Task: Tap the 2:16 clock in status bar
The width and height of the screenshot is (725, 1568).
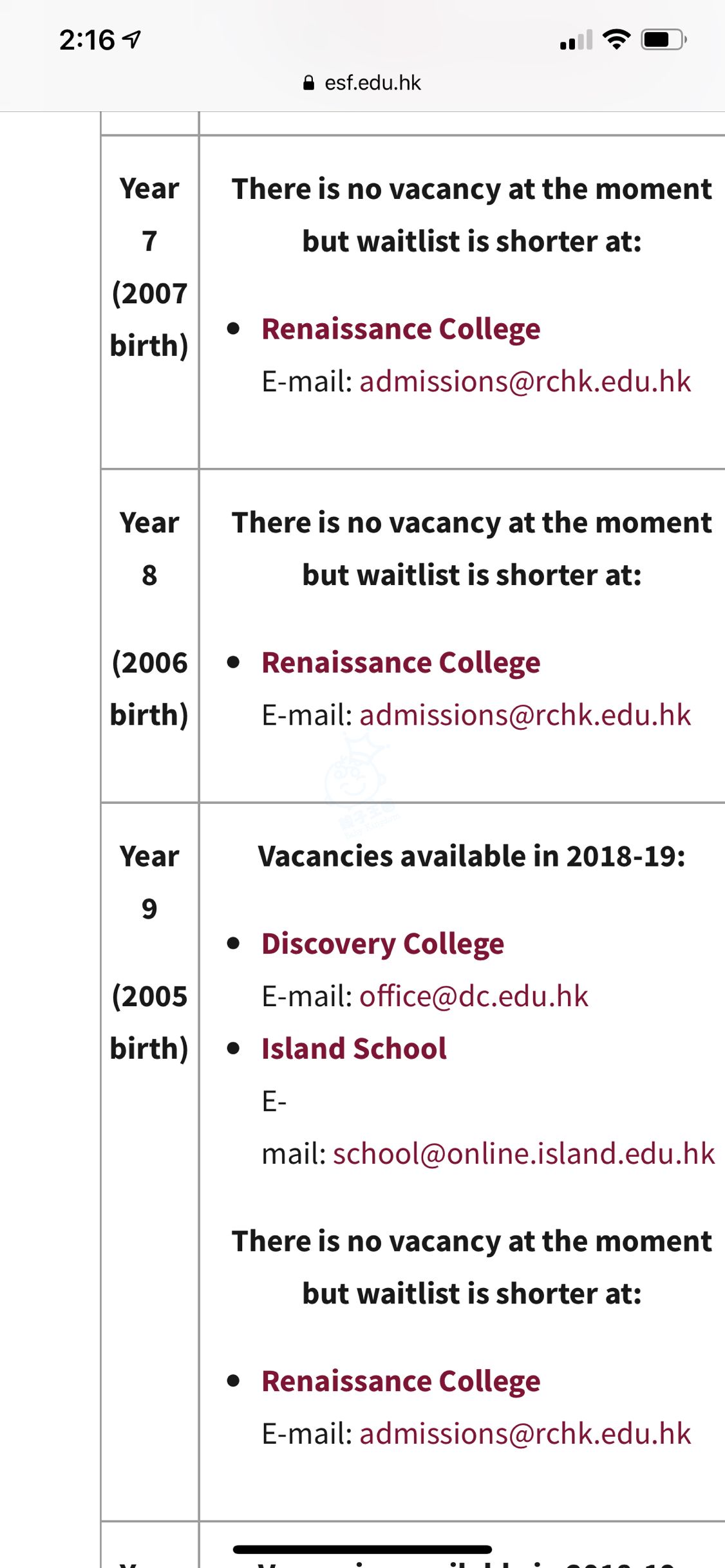Action: pos(87,40)
